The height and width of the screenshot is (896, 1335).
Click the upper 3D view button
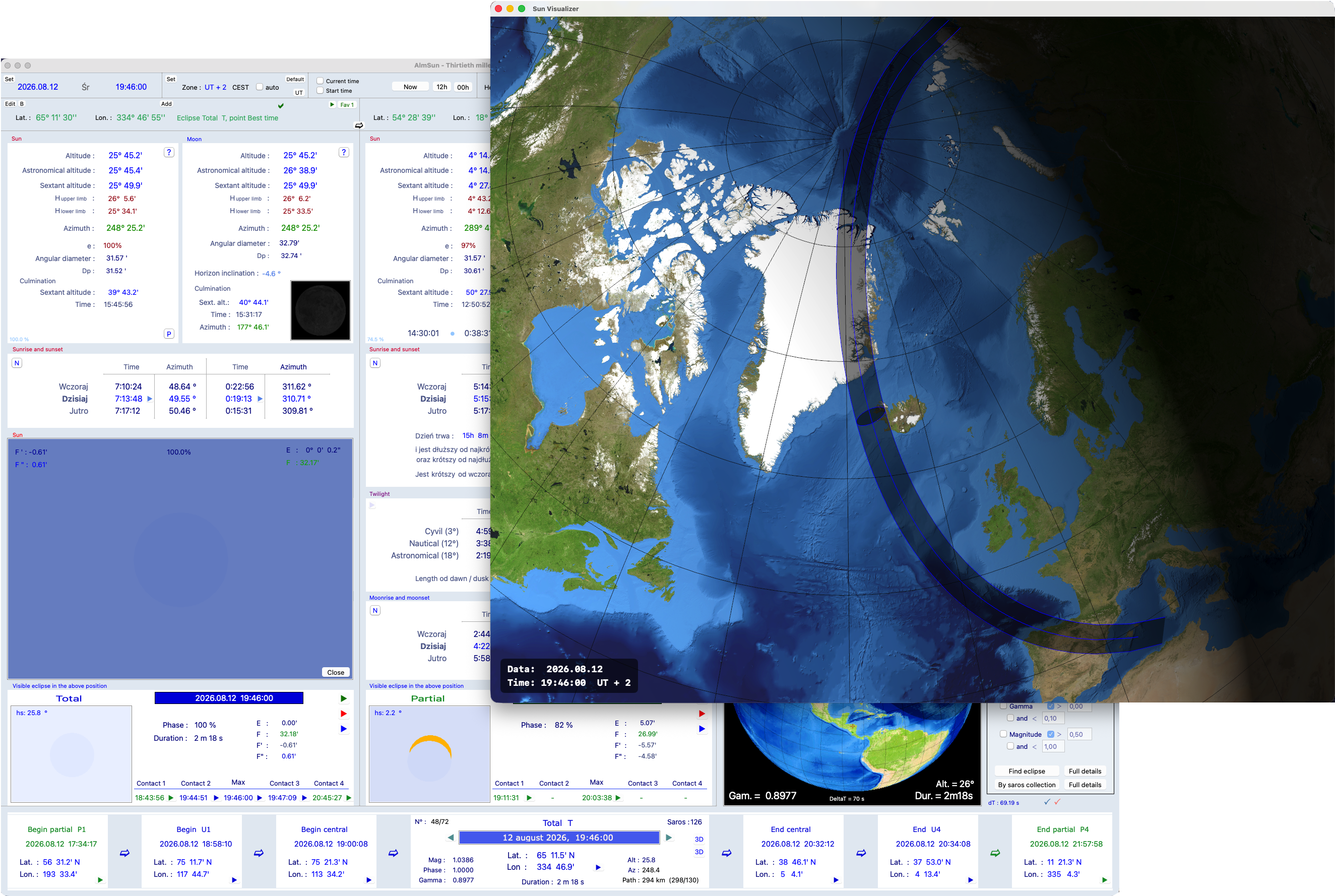tap(699, 839)
